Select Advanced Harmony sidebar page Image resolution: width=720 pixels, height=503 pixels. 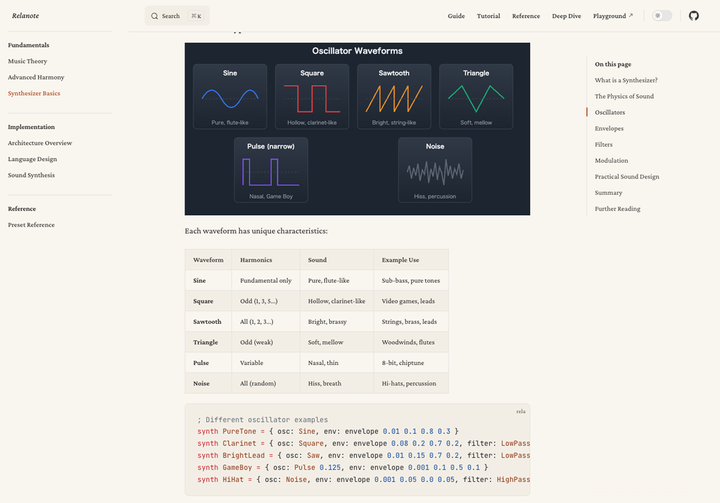coord(35,77)
